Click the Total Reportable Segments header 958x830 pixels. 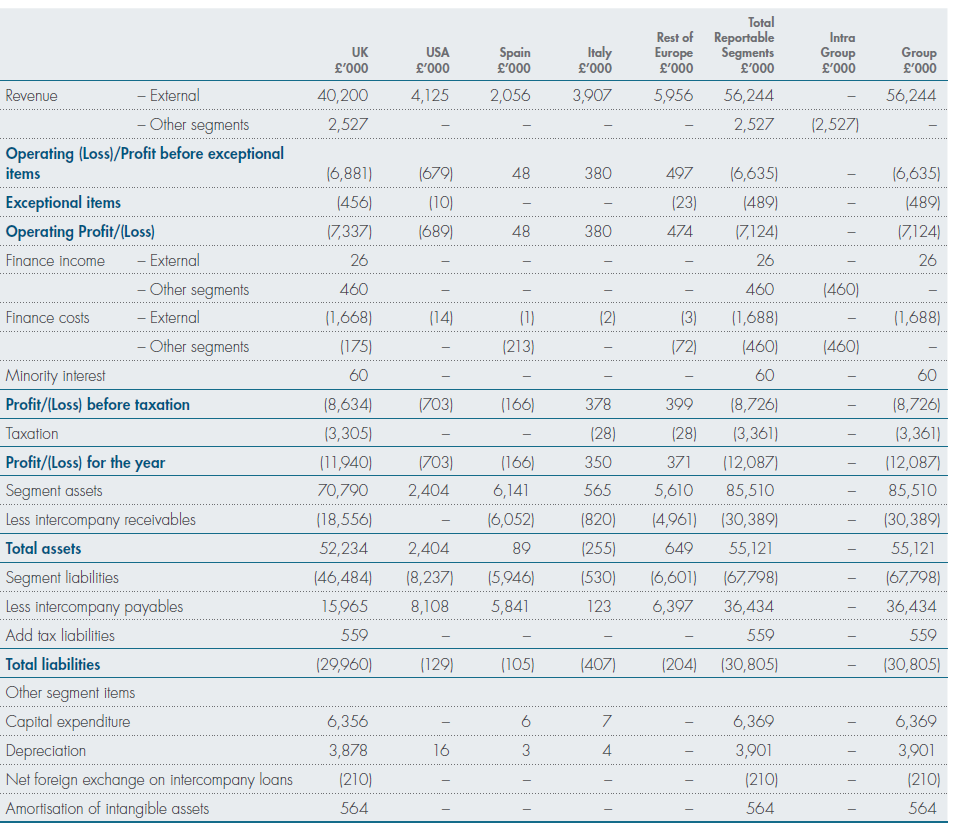744,46
